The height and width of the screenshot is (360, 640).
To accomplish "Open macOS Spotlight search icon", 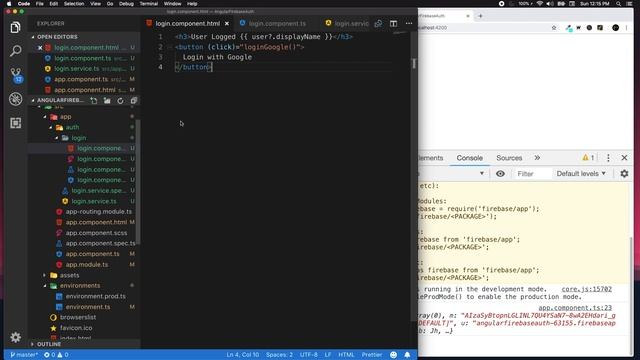I will 619,4.
